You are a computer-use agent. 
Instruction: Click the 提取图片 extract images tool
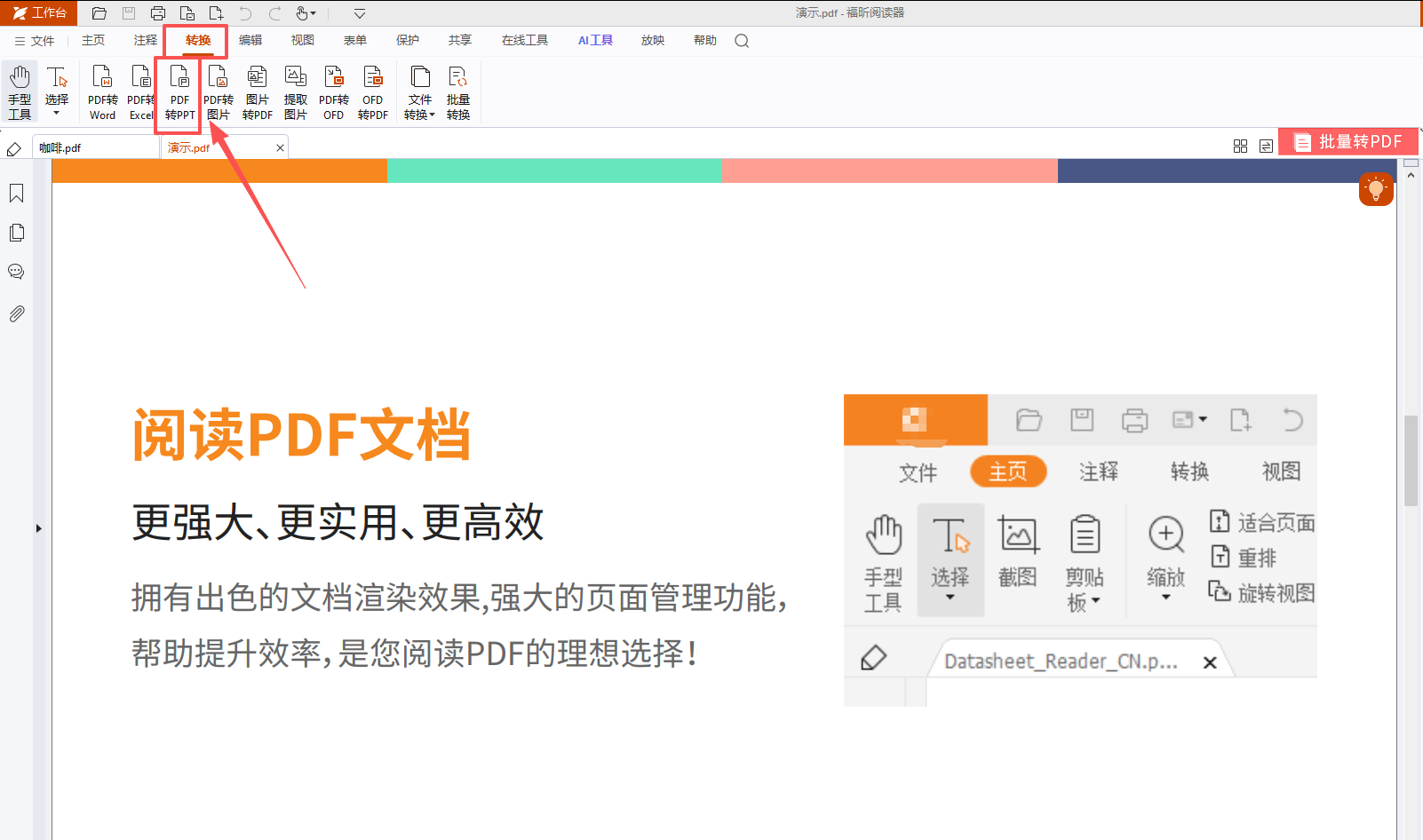(296, 92)
